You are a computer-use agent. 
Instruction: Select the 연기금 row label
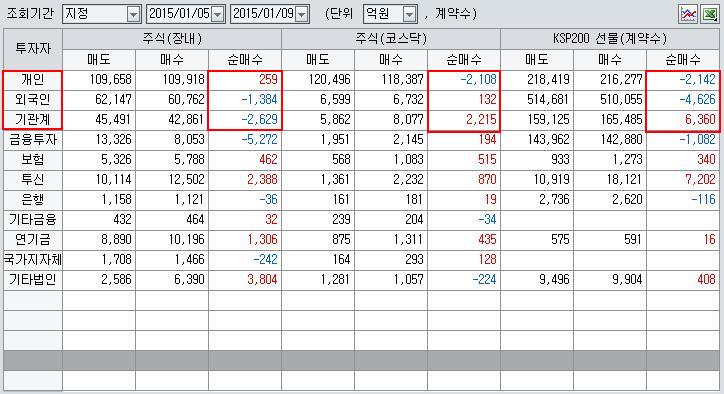(x=33, y=239)
